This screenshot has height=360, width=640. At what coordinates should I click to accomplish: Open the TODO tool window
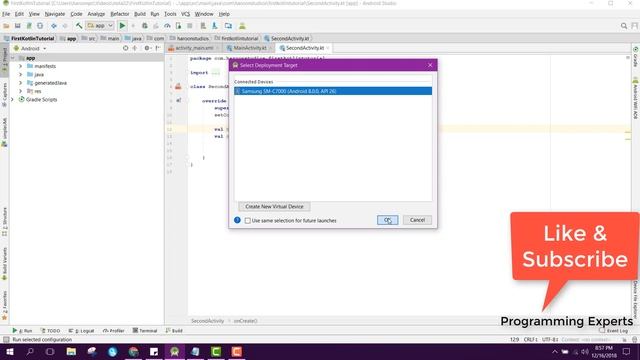[50, 331]
